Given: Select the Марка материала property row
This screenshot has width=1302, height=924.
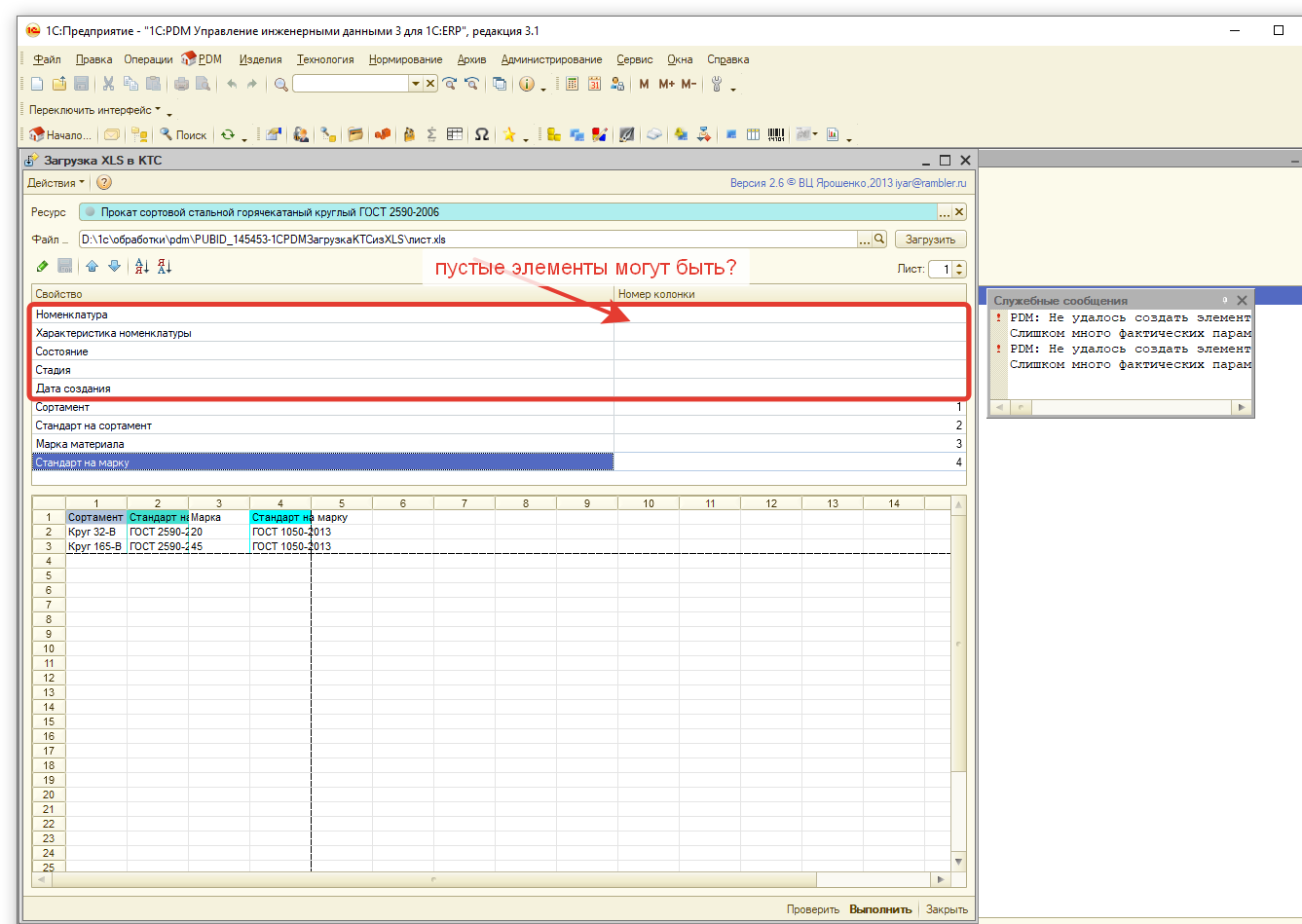Looking at the screenshot, I should click(x=499, y=444).
